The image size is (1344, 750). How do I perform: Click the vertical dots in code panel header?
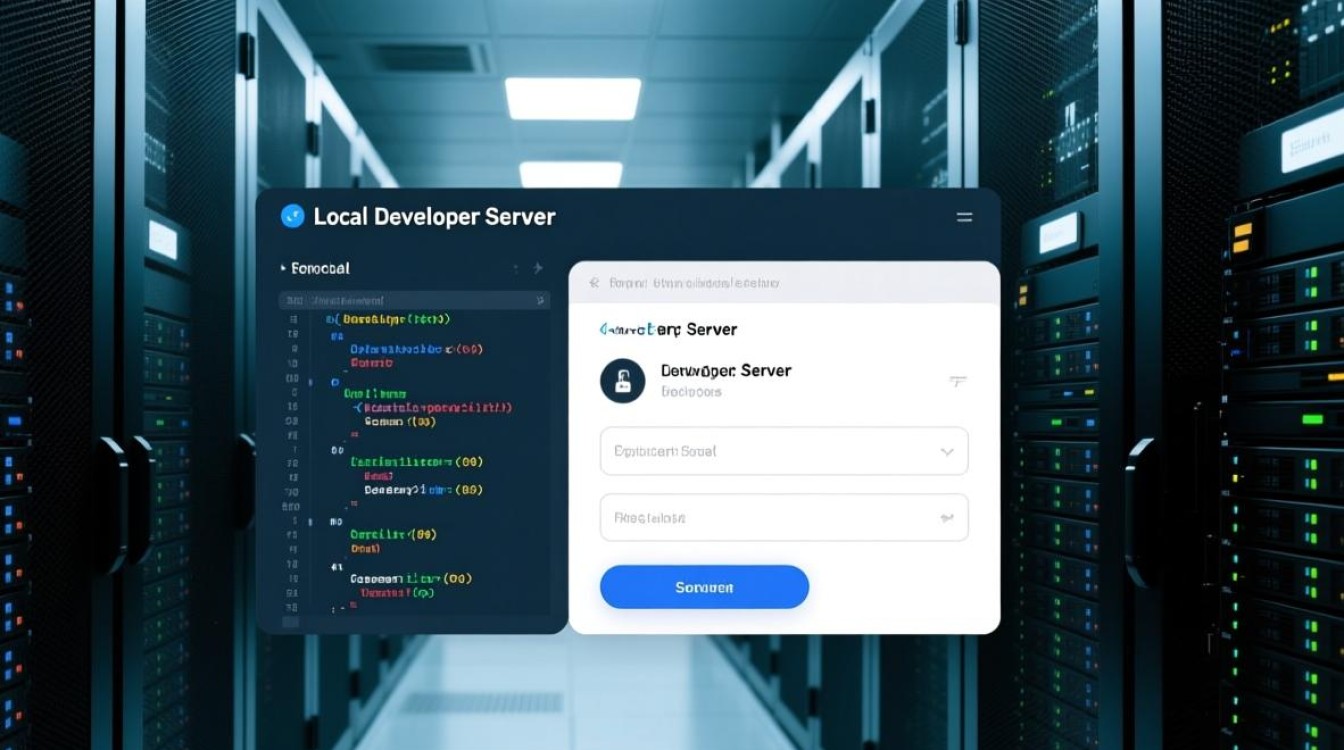[516, 268]
